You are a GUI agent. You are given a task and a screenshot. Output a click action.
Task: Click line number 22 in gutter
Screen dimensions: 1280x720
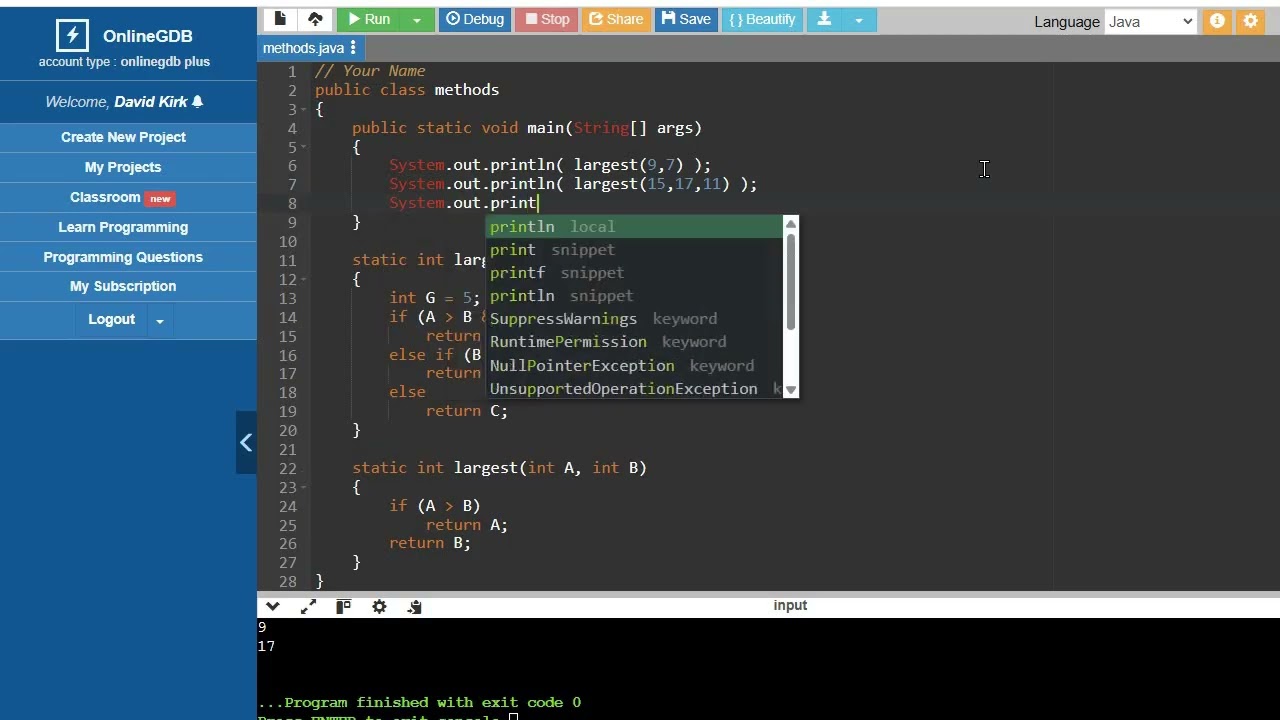pyautogui.click(x=288, y=468)
